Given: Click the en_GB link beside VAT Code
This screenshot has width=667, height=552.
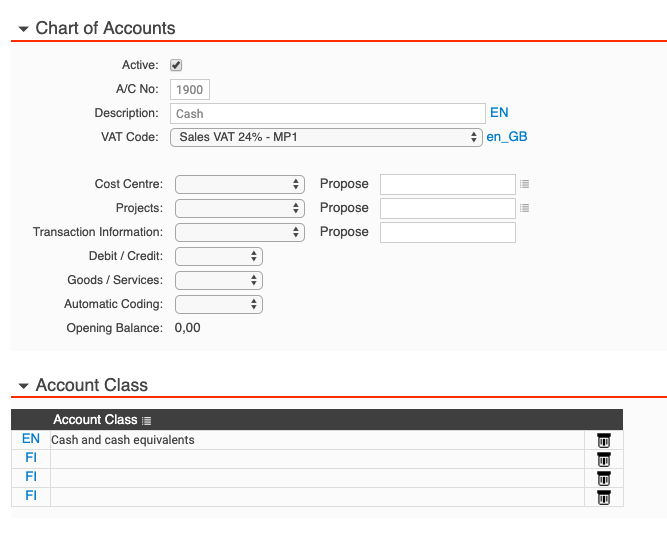Looking at the screenshot, I should coord(507,137).
